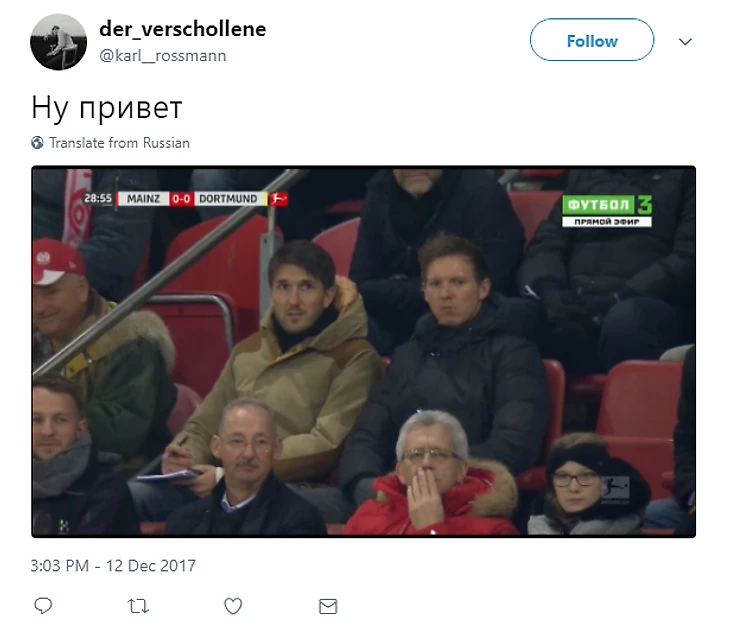Like the tweet with the heart icon
The height and width of the screenshot is (629, 730).
[233, 606]
